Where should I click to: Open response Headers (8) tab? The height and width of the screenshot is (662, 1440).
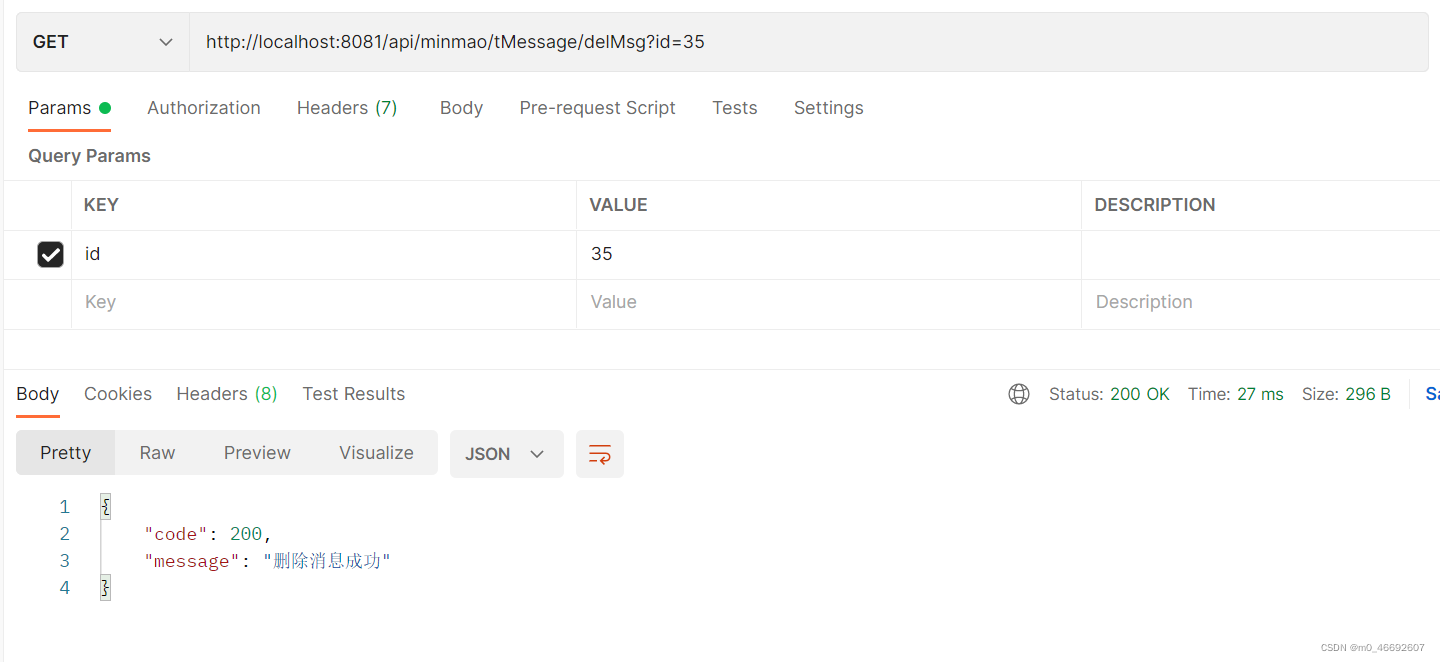pyautogui.click(x=227, y=394)
